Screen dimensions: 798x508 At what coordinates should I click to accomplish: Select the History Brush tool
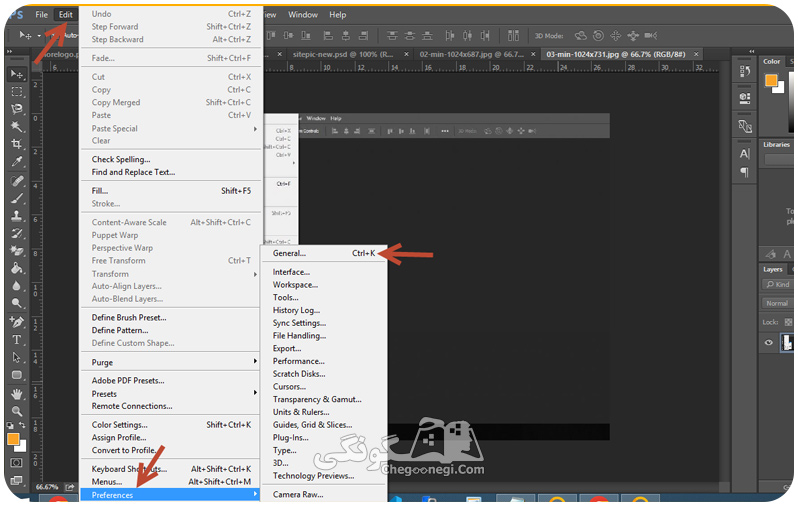click(x=17, y=234)
